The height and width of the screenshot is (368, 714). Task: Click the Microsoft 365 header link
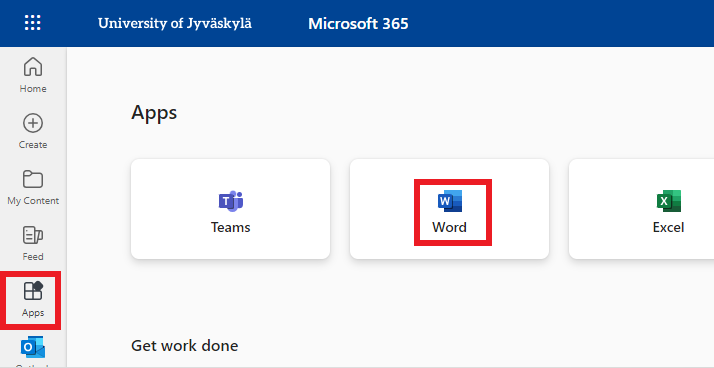point(358,24)
